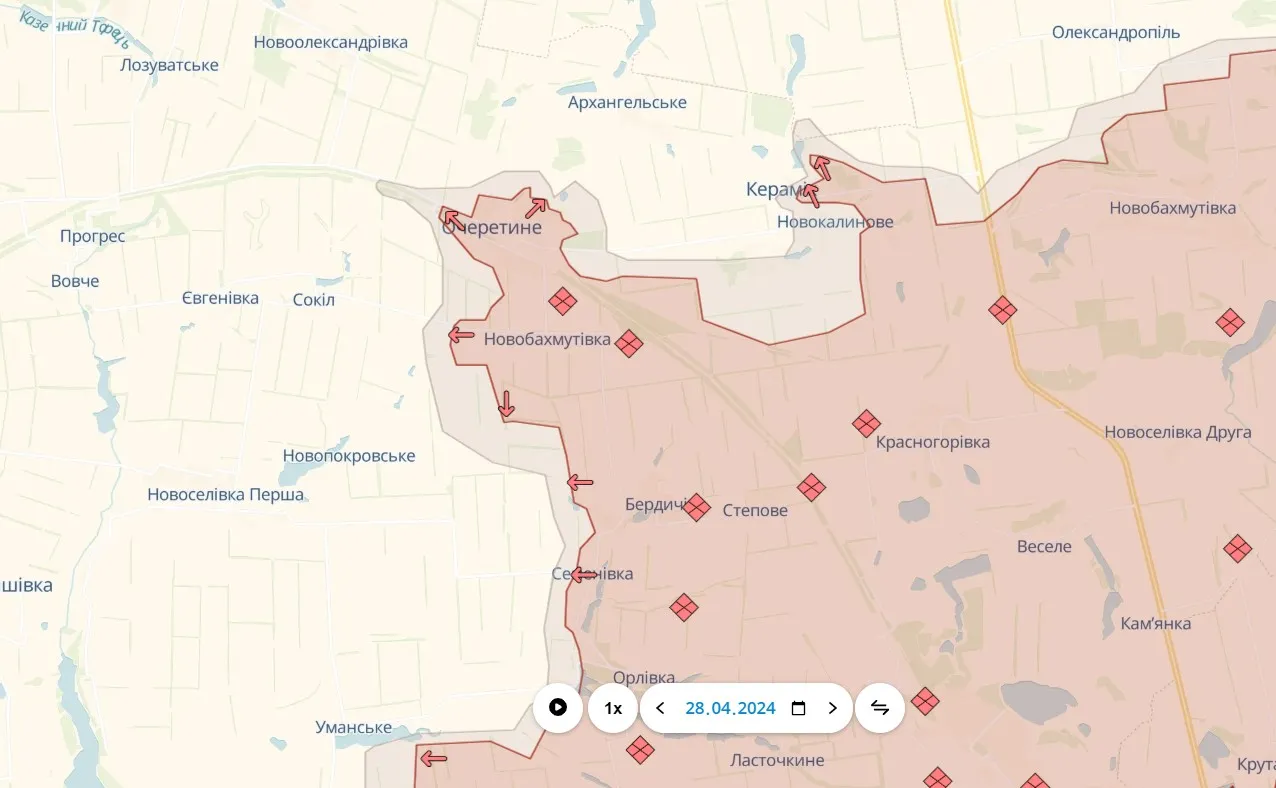Select the battle diamond east of Очеретине
1276x788 pixels.
(562, 301)
